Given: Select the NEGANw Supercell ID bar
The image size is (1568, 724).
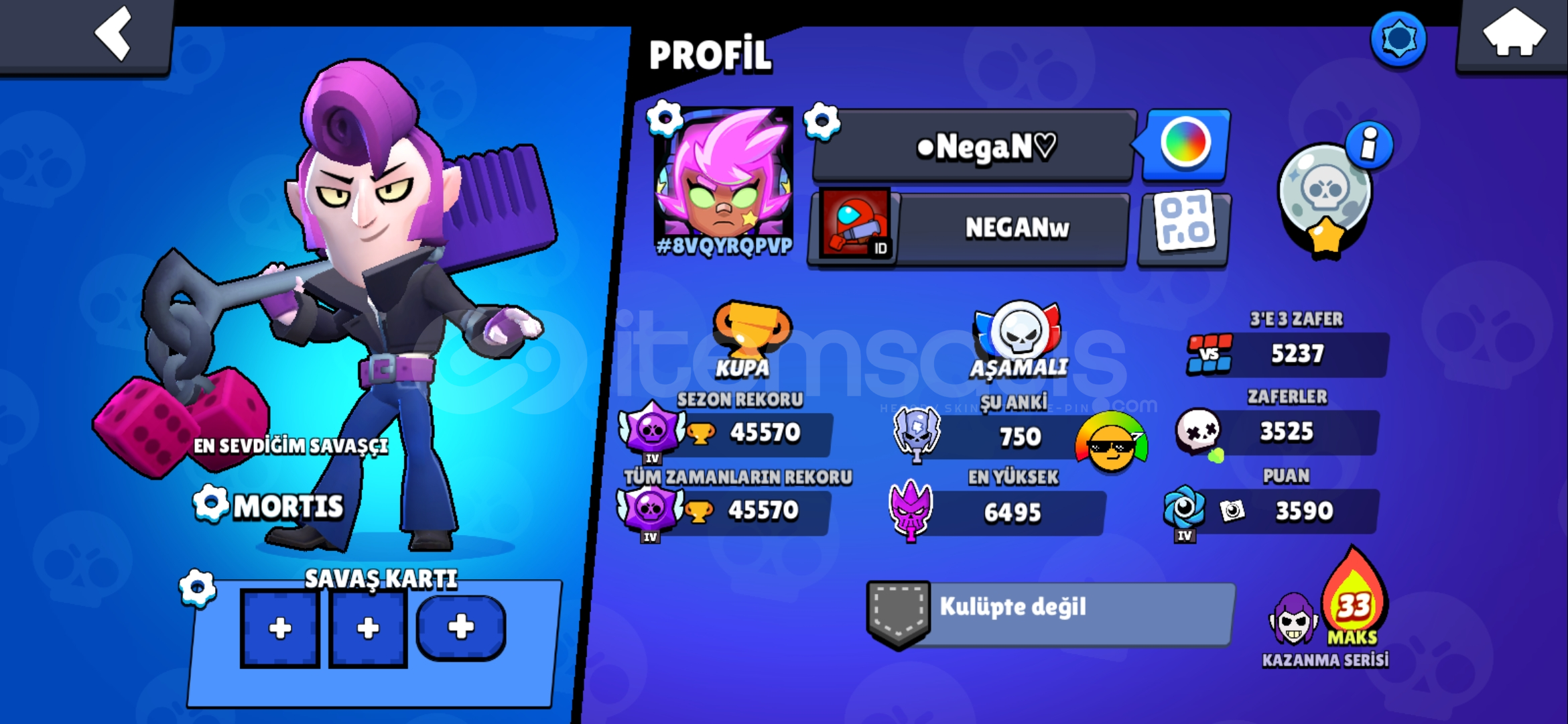Looking at the screenshot, I should click(x=970, y=229).
